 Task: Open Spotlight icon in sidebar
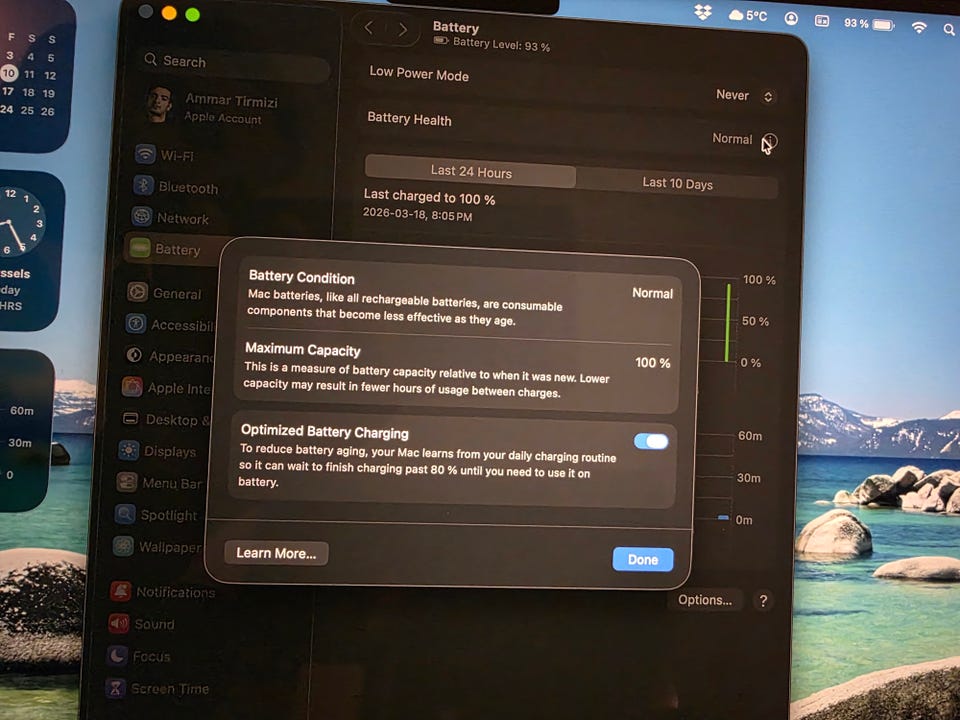(125, 514)
